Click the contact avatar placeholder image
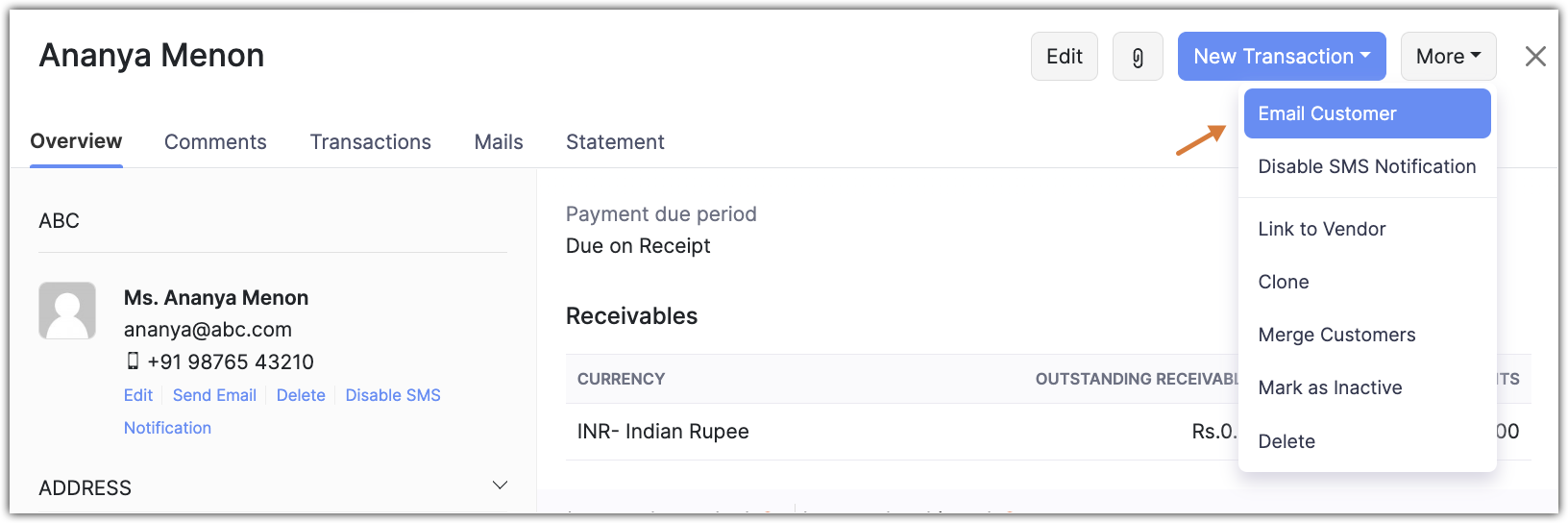 point(67,311)
